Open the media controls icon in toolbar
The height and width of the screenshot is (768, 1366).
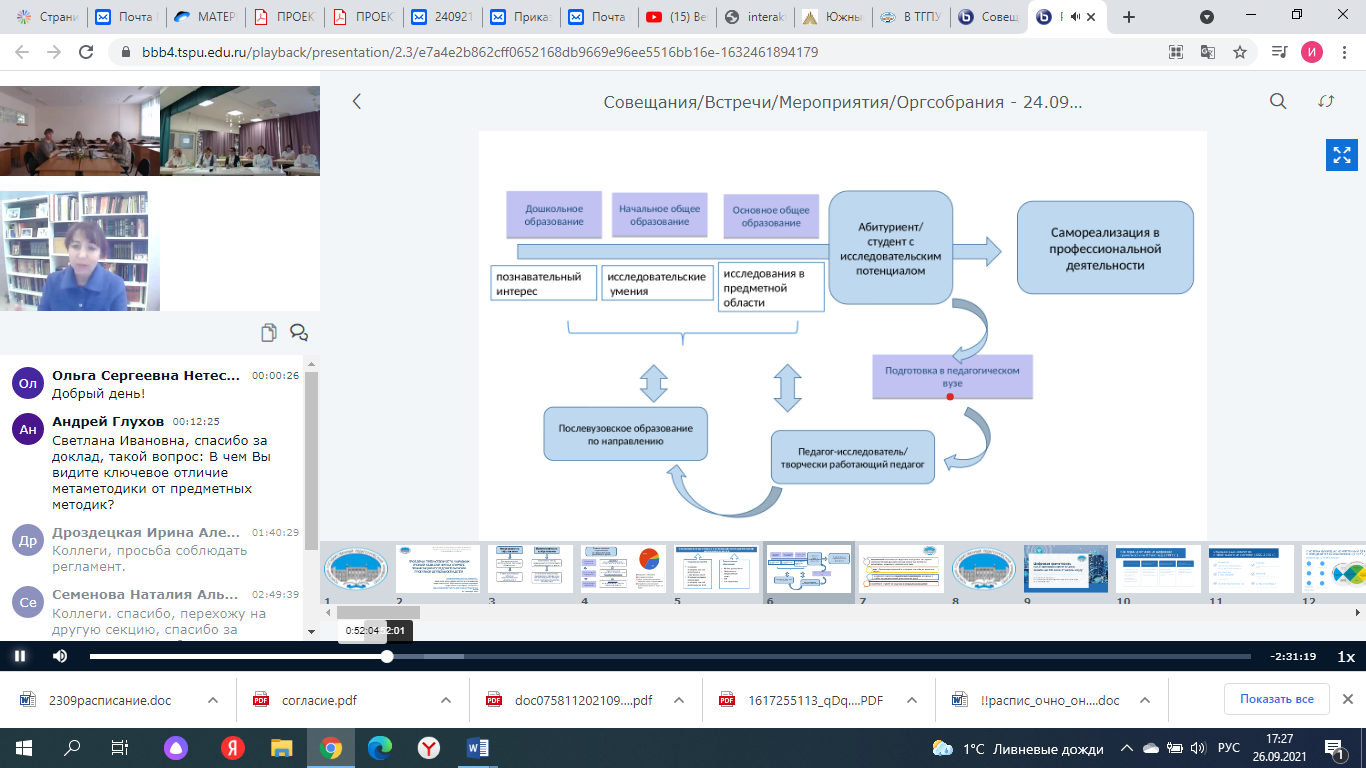click(1279, 52)
